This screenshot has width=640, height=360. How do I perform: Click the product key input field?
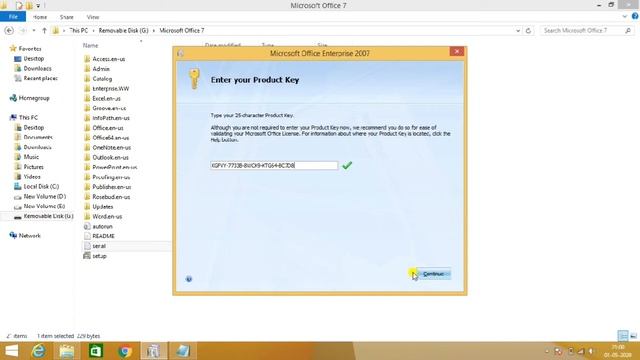pyautogui.click(x=274, y=165)
